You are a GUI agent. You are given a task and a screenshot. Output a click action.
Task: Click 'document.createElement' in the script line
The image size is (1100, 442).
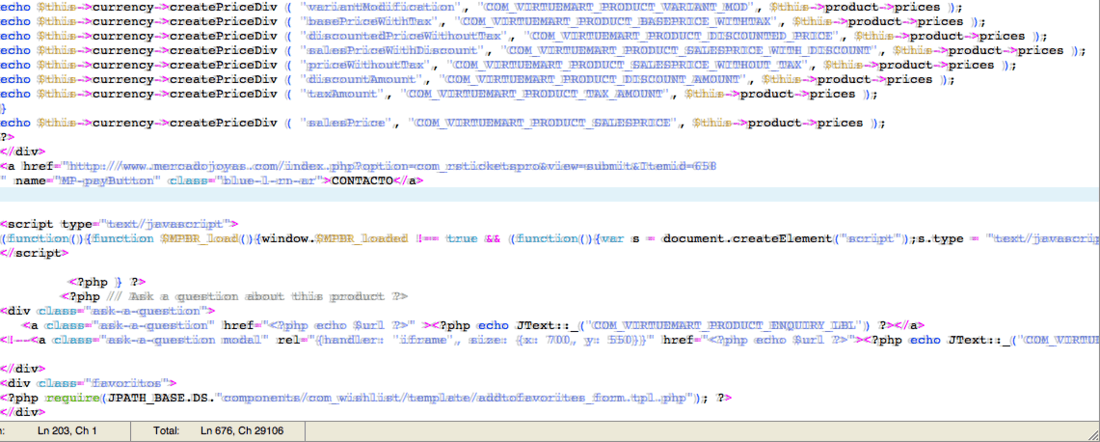[x=747, y=239]
